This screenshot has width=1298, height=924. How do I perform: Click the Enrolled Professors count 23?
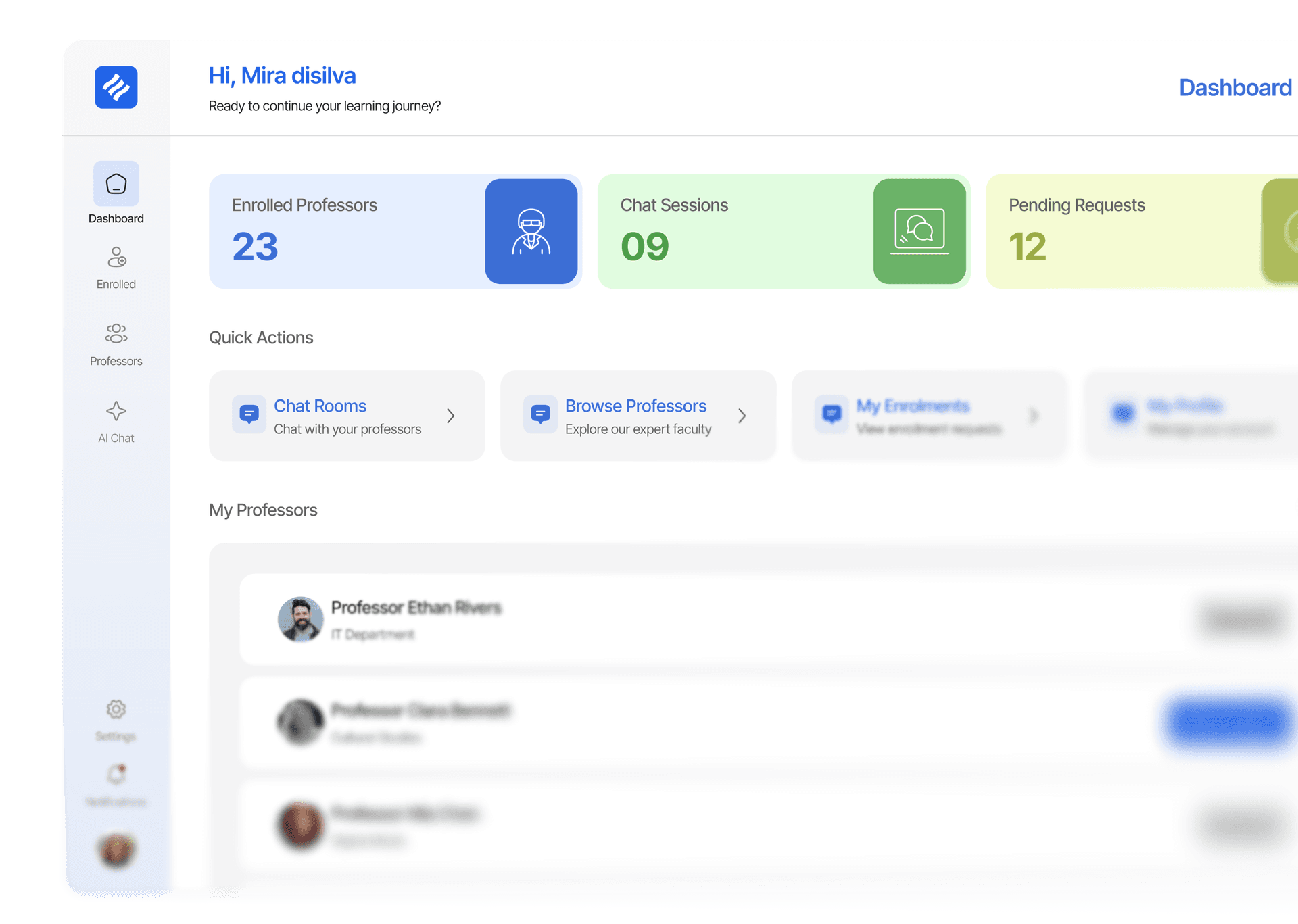tap(256, 246)
